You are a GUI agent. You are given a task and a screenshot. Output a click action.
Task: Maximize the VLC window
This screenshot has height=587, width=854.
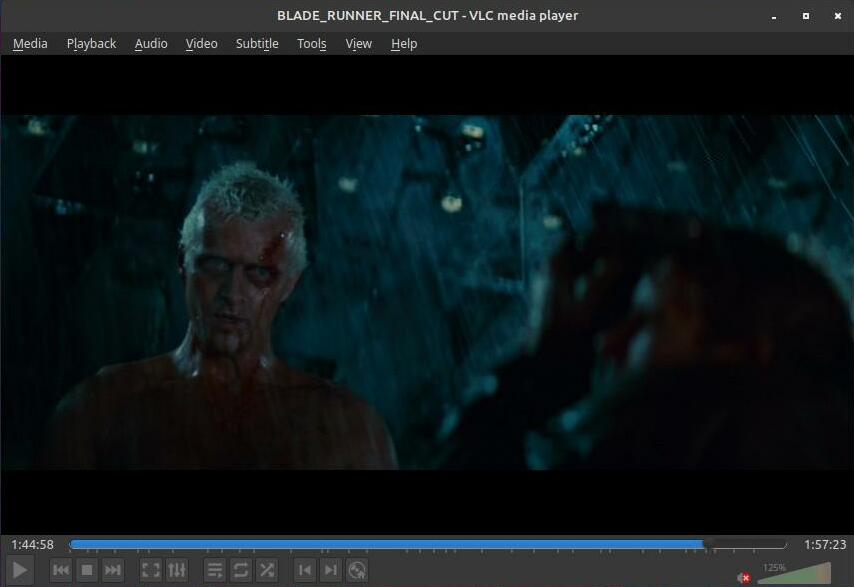tap(806, 16)
